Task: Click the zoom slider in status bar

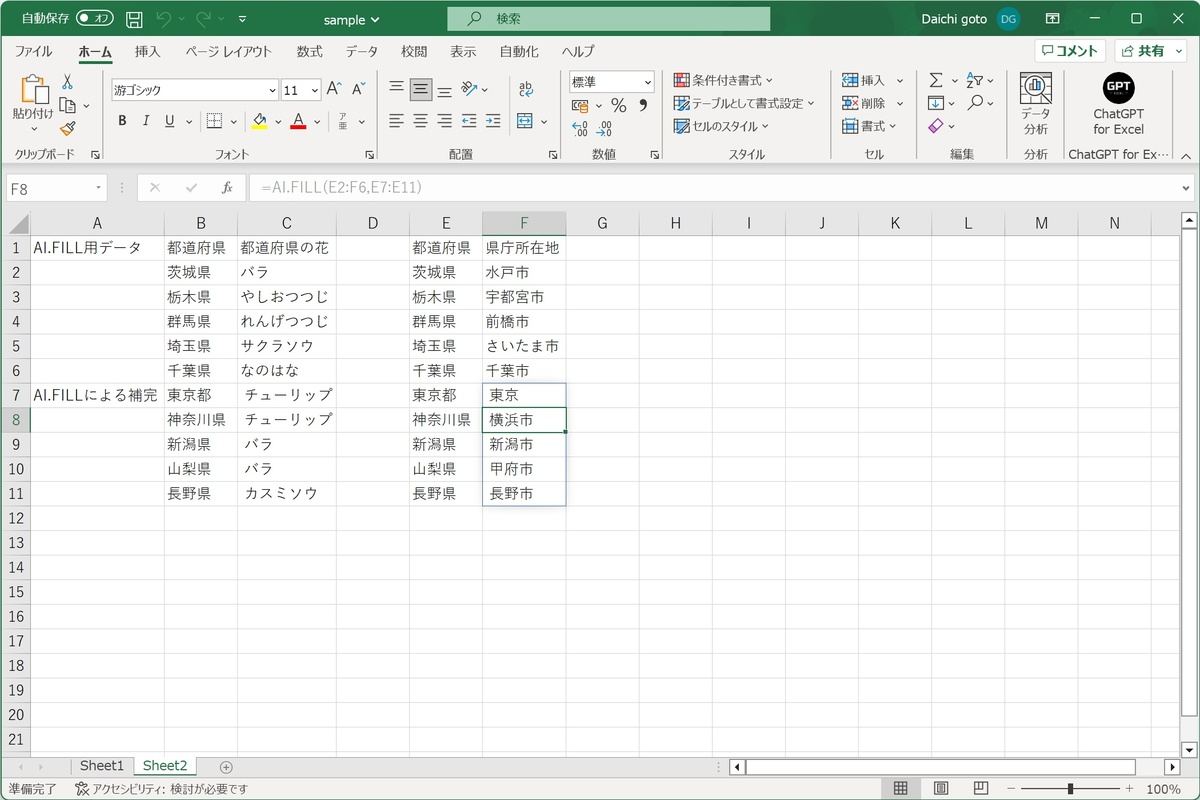Action: click(x=1069, y=788)
